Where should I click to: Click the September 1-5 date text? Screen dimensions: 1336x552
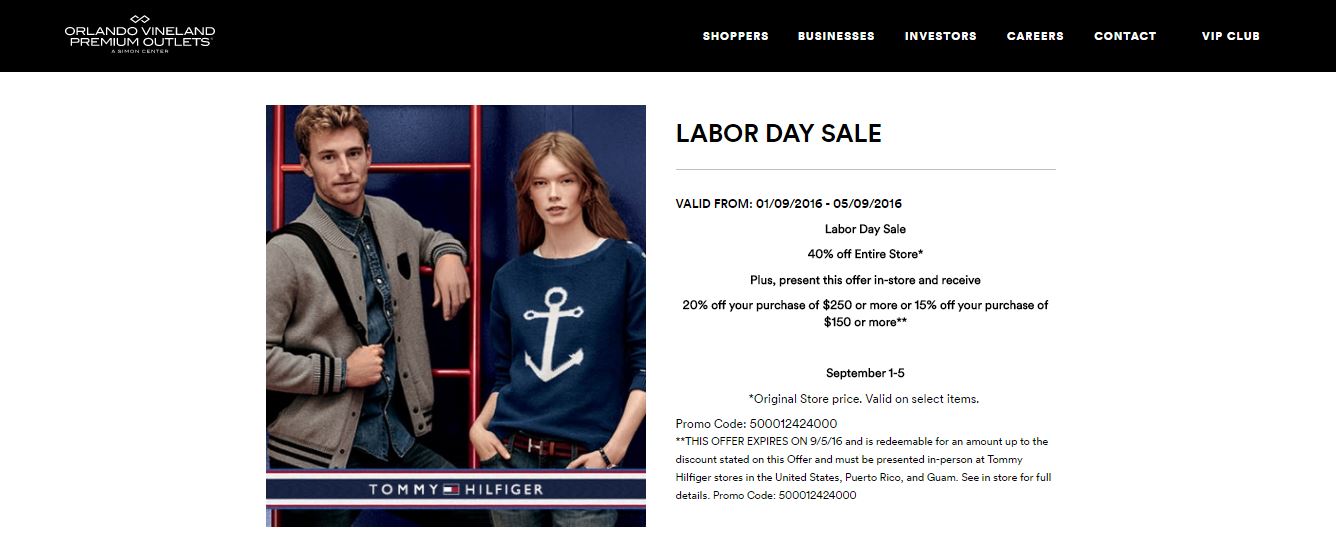[865, 373]
